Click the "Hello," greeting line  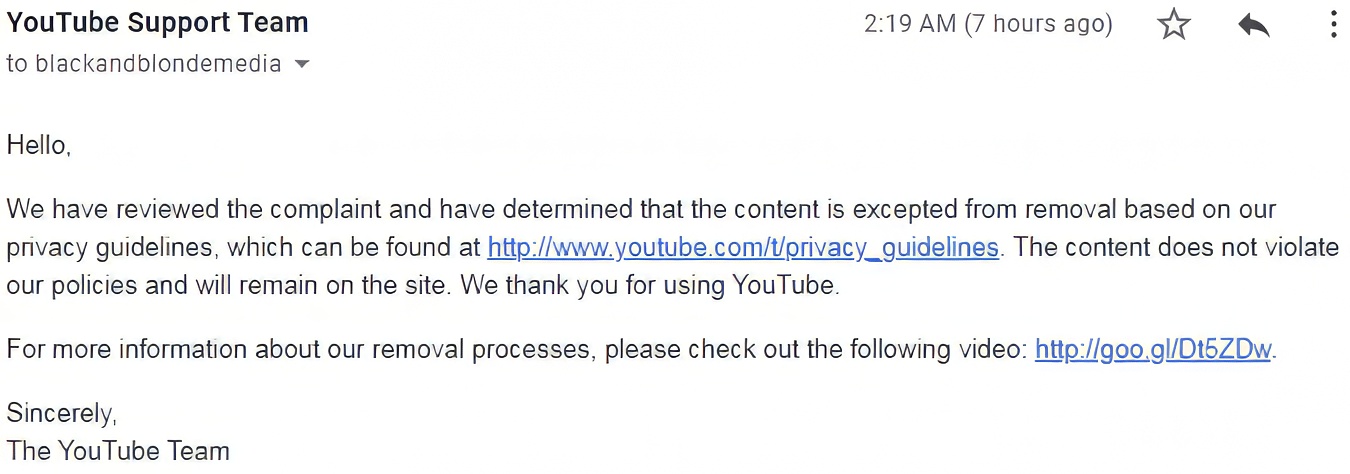click(x=39, y=145)
